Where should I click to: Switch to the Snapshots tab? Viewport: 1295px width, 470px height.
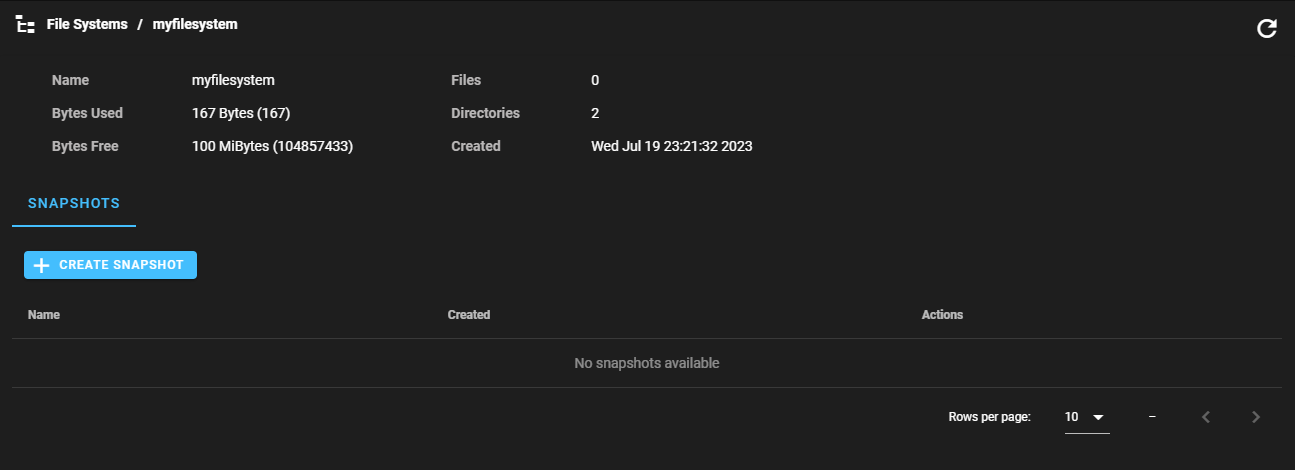click(74, 203)
